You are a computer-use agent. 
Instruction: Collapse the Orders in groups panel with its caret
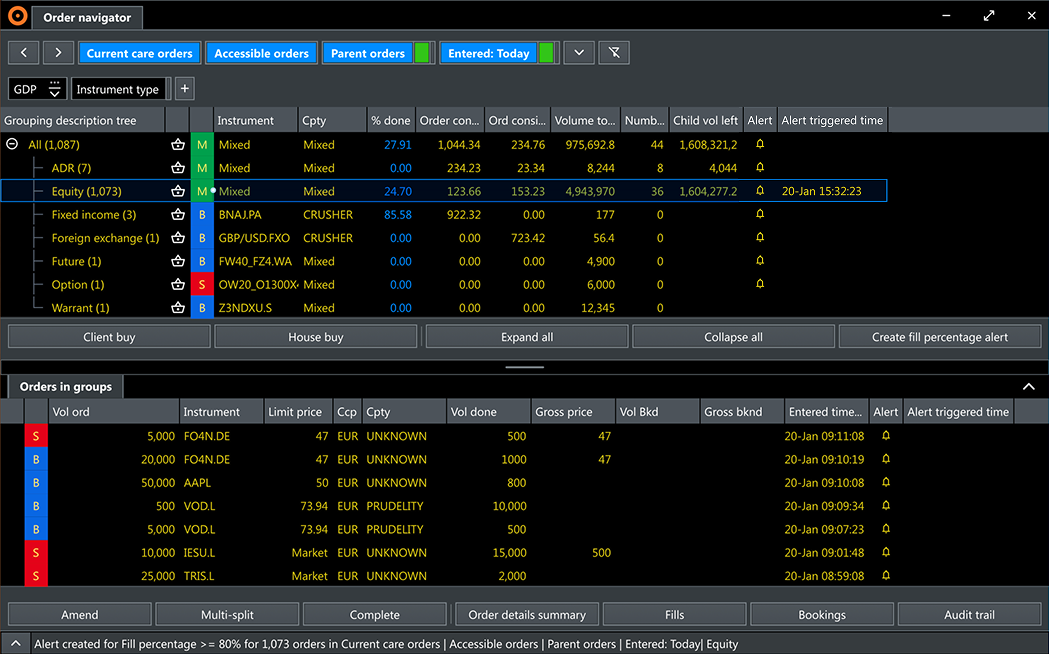point(1028,386)
